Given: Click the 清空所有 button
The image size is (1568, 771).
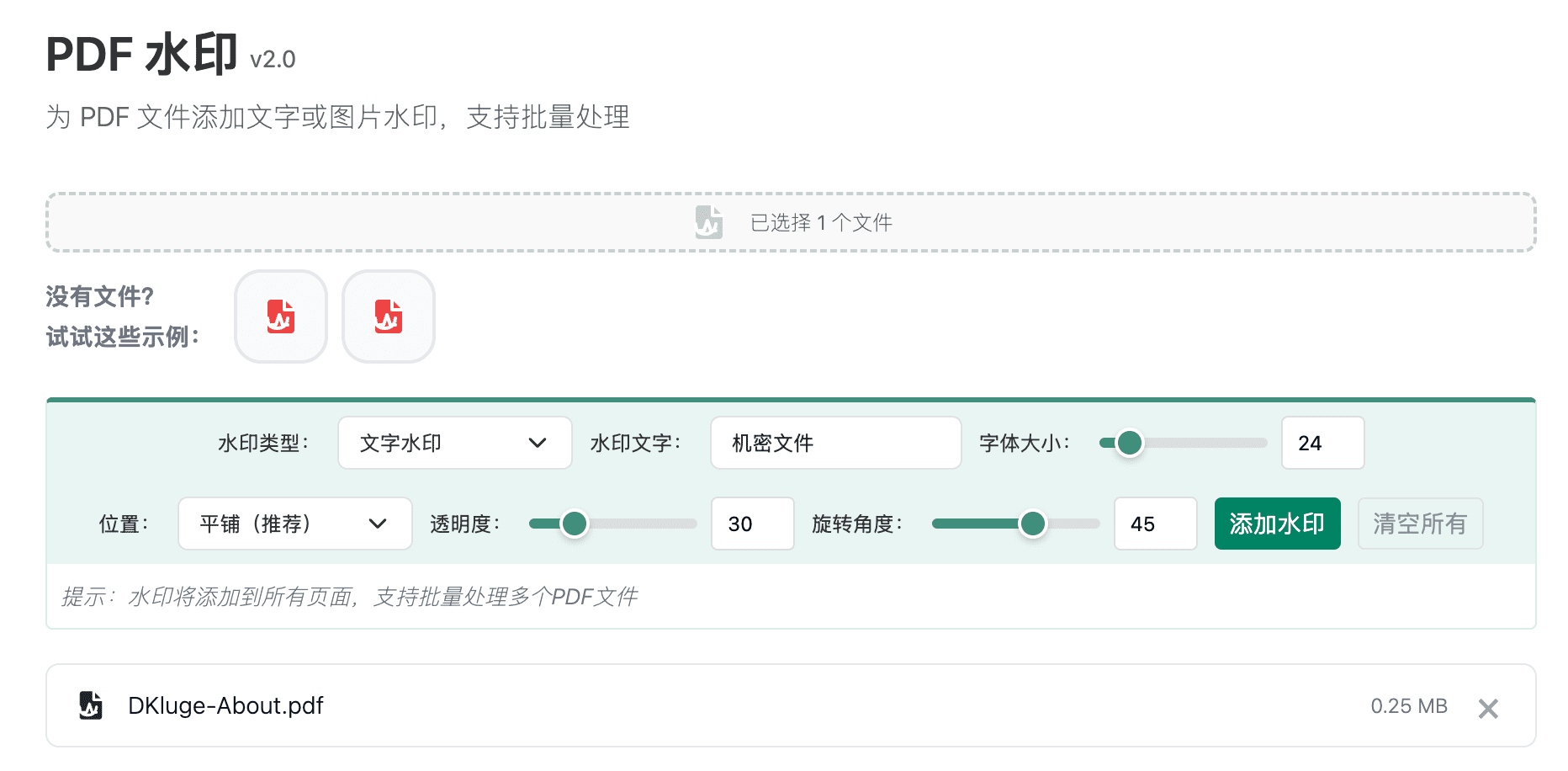Looking at the screenshot, I should pos(1420,524).
